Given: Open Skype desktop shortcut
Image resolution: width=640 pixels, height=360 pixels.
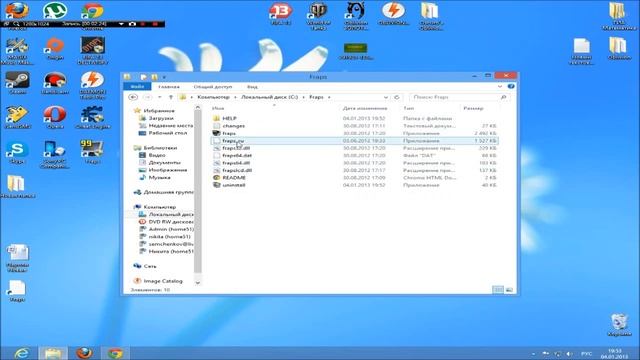Looking at the screenshot, I should pos(17,152).
